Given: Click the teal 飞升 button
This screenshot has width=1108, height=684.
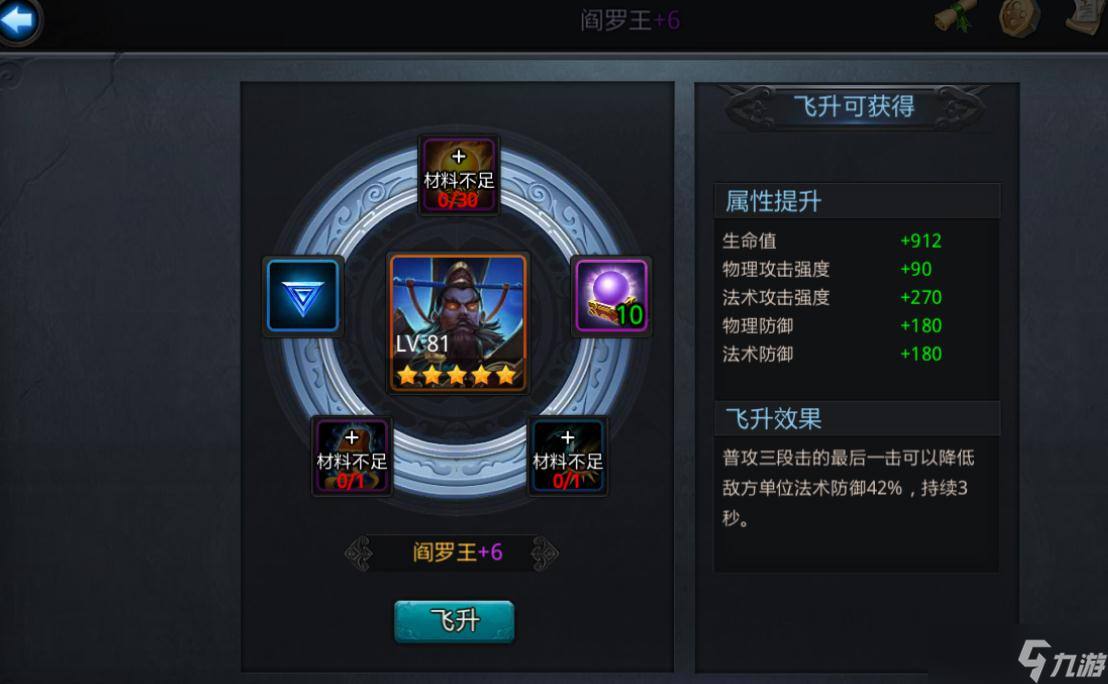Looking at the screenshot, I should coord(454,621).
